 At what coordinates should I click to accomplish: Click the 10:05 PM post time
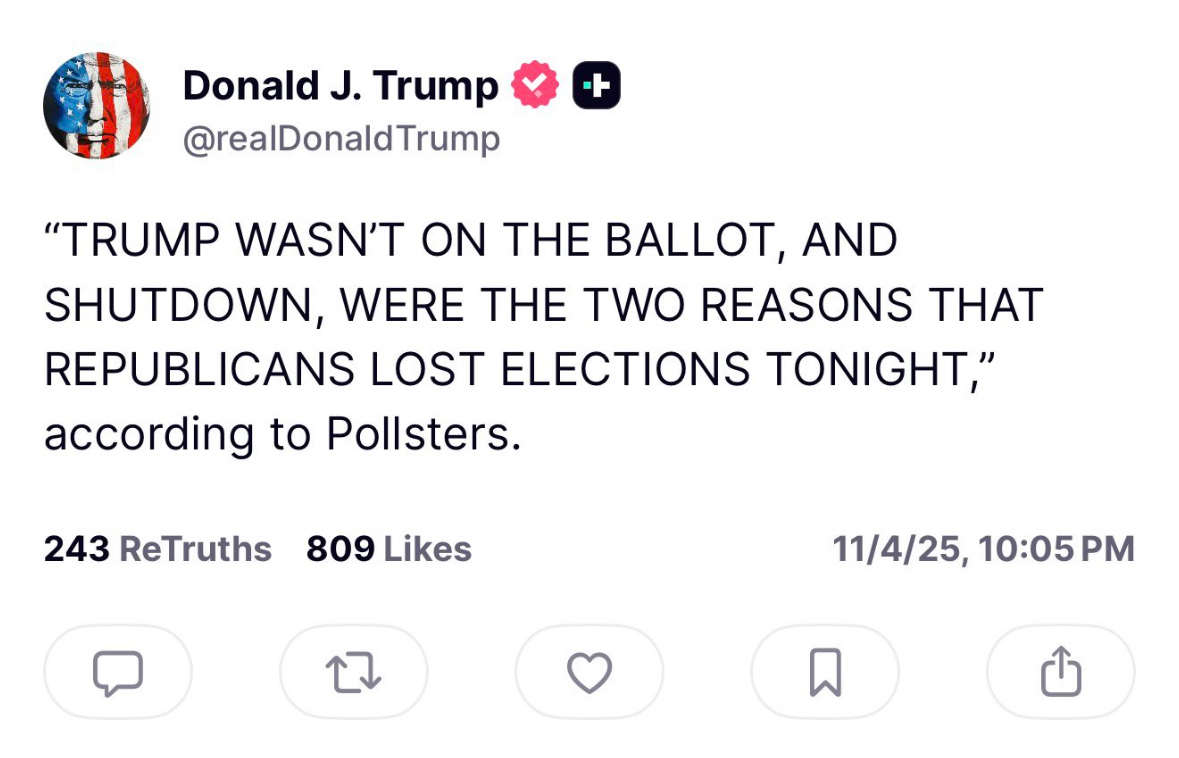click(x=1057, y=549)
